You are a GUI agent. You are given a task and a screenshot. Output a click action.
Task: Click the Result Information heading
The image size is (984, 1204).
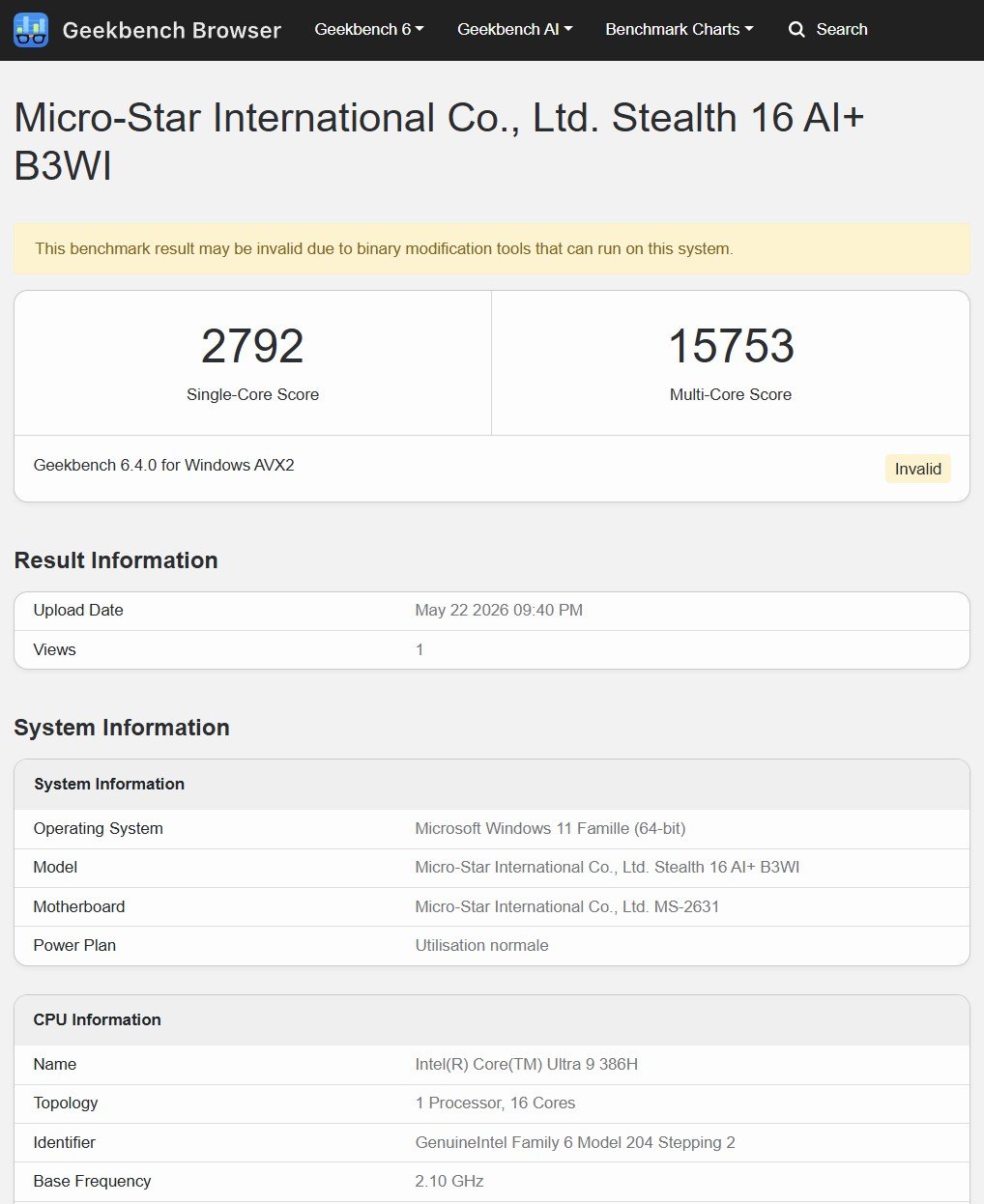tap(116, 560)
